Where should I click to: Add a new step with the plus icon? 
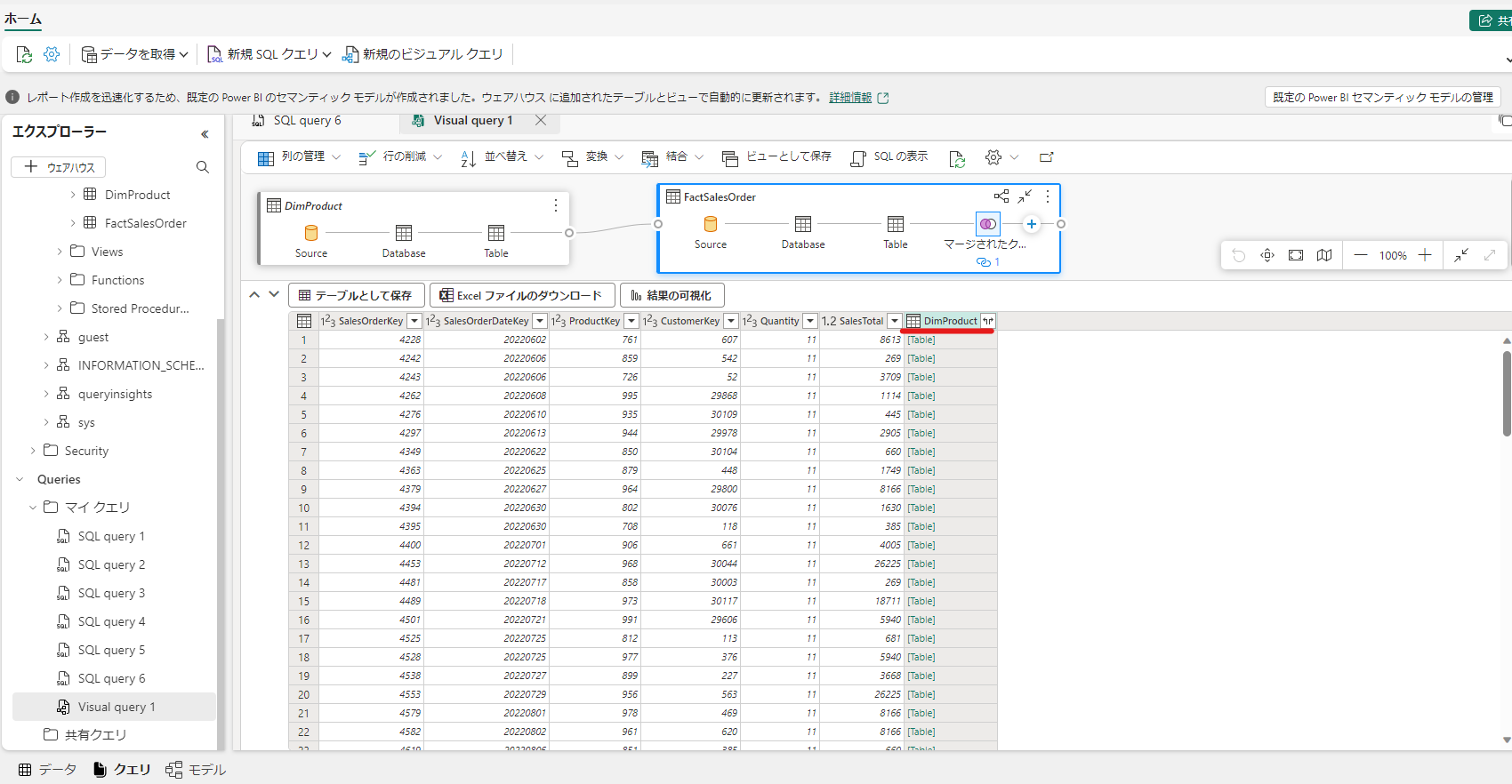[x=1031, y=224]
